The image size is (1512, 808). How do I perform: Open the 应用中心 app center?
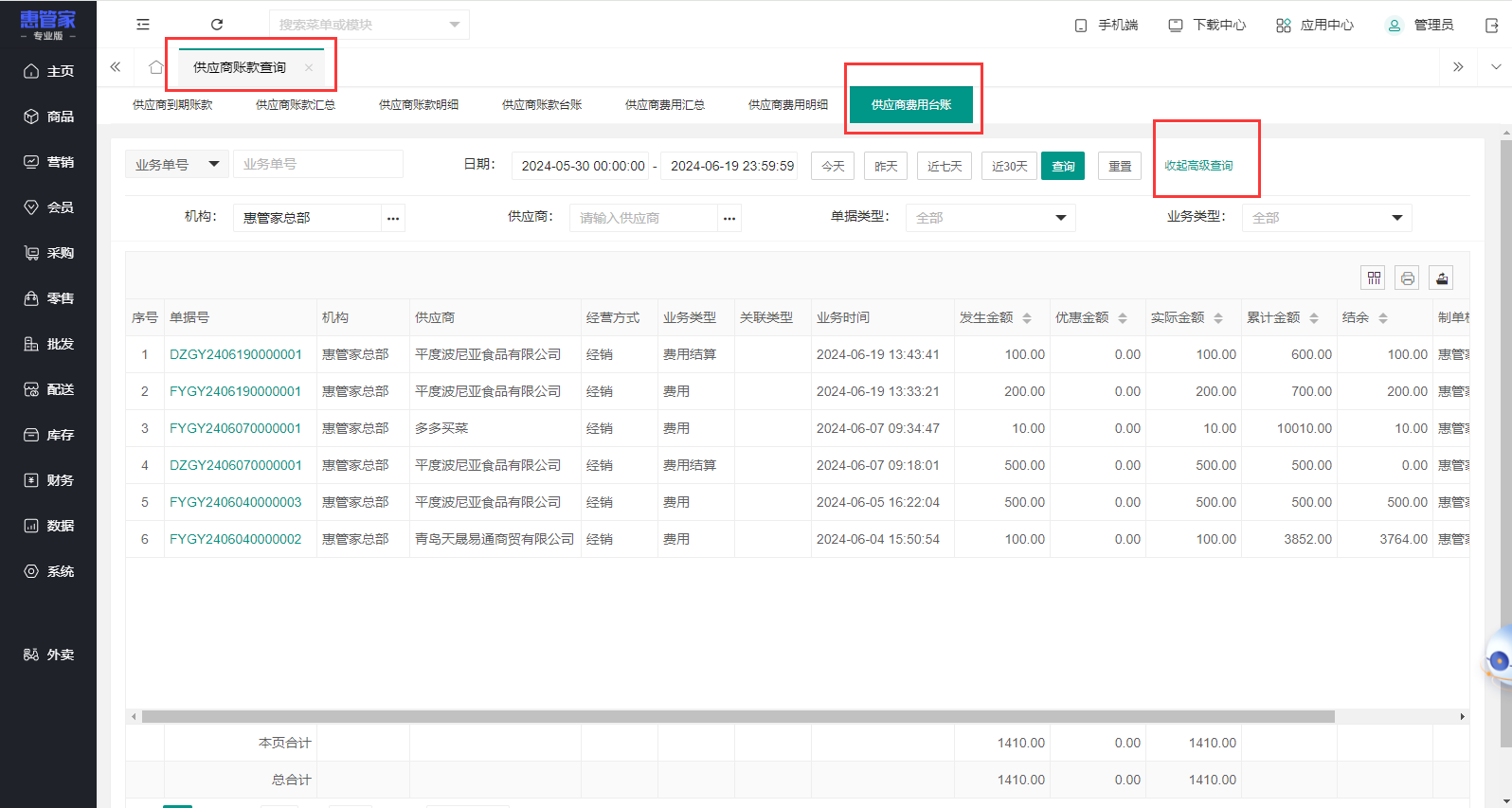pos(1315,25)
